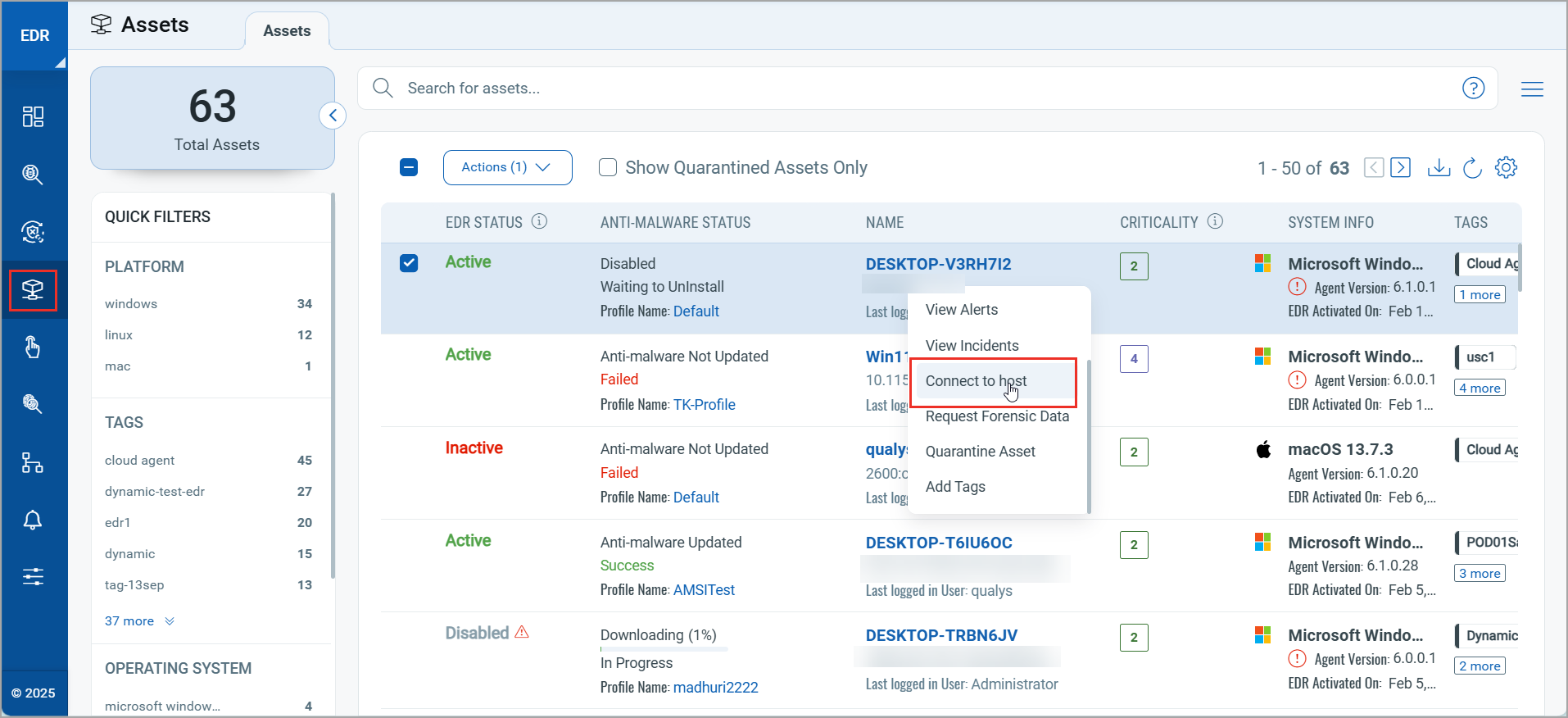The height and width of the screenshot is (718, 1568).
Task: Expand 1 more tags for DESKTOP-V3RH7I2
Action: coord(1480,294)
